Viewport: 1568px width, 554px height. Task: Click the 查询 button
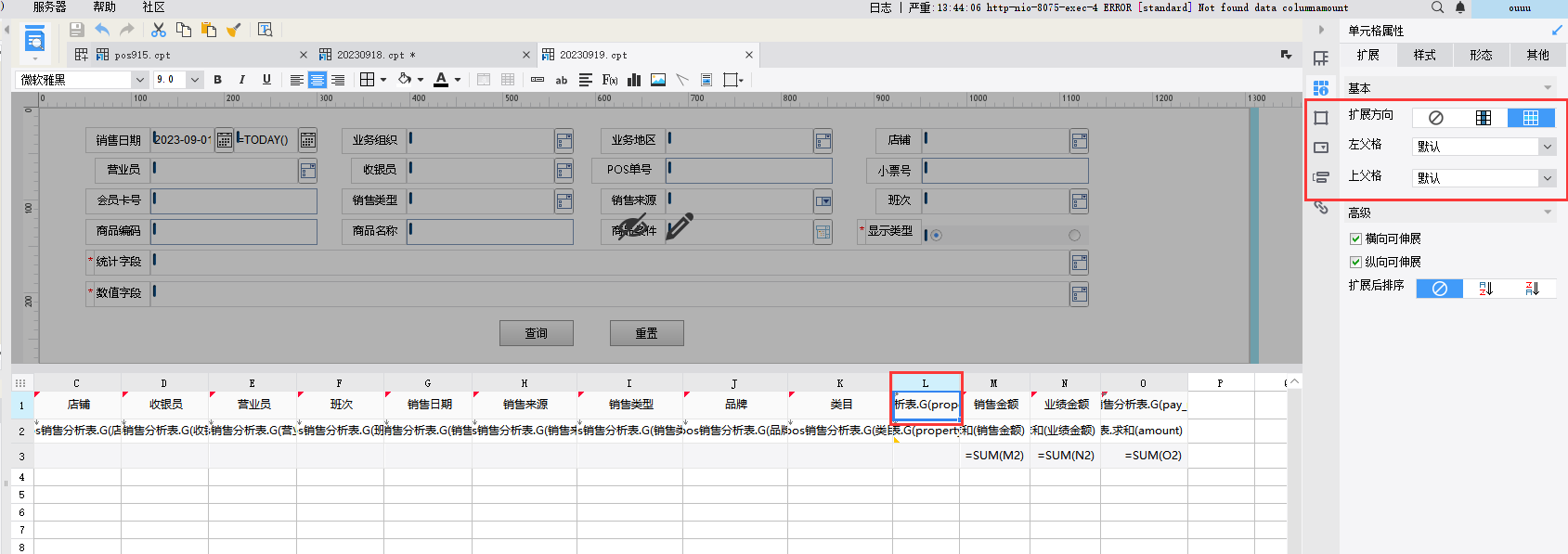tap(537, 333)
